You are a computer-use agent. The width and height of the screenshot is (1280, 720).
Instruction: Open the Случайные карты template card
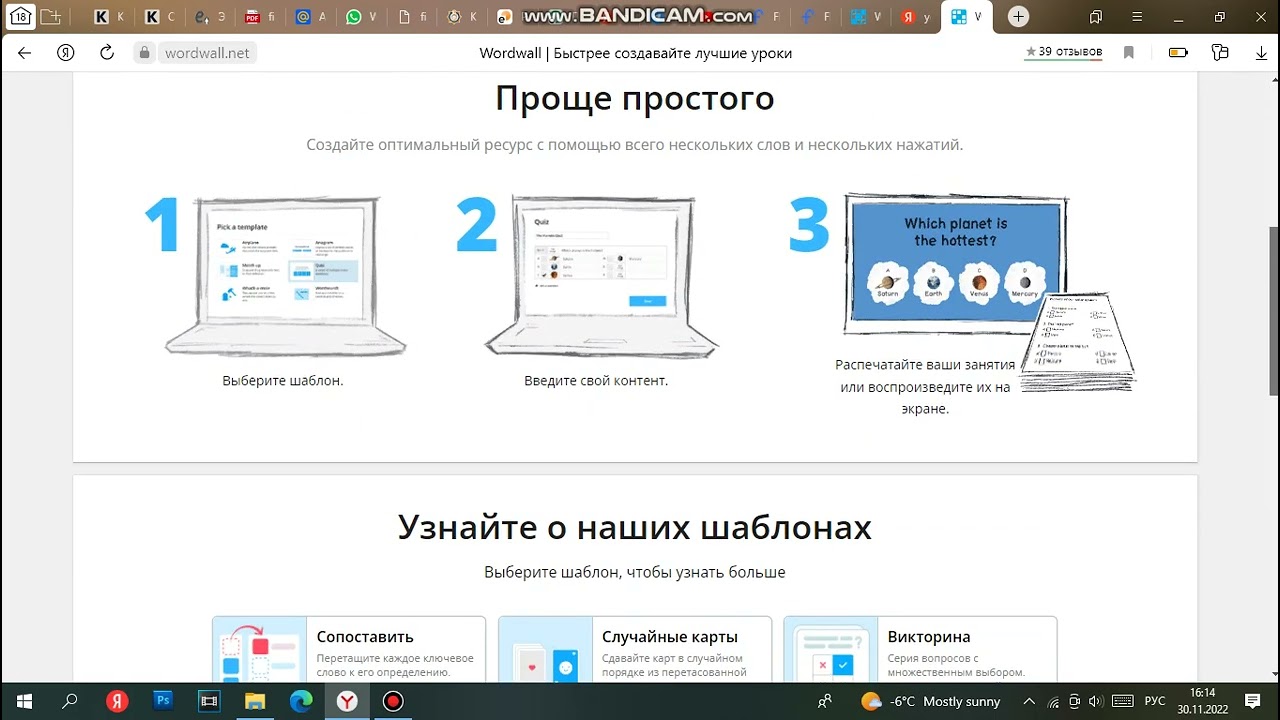(x=635, y=649)
